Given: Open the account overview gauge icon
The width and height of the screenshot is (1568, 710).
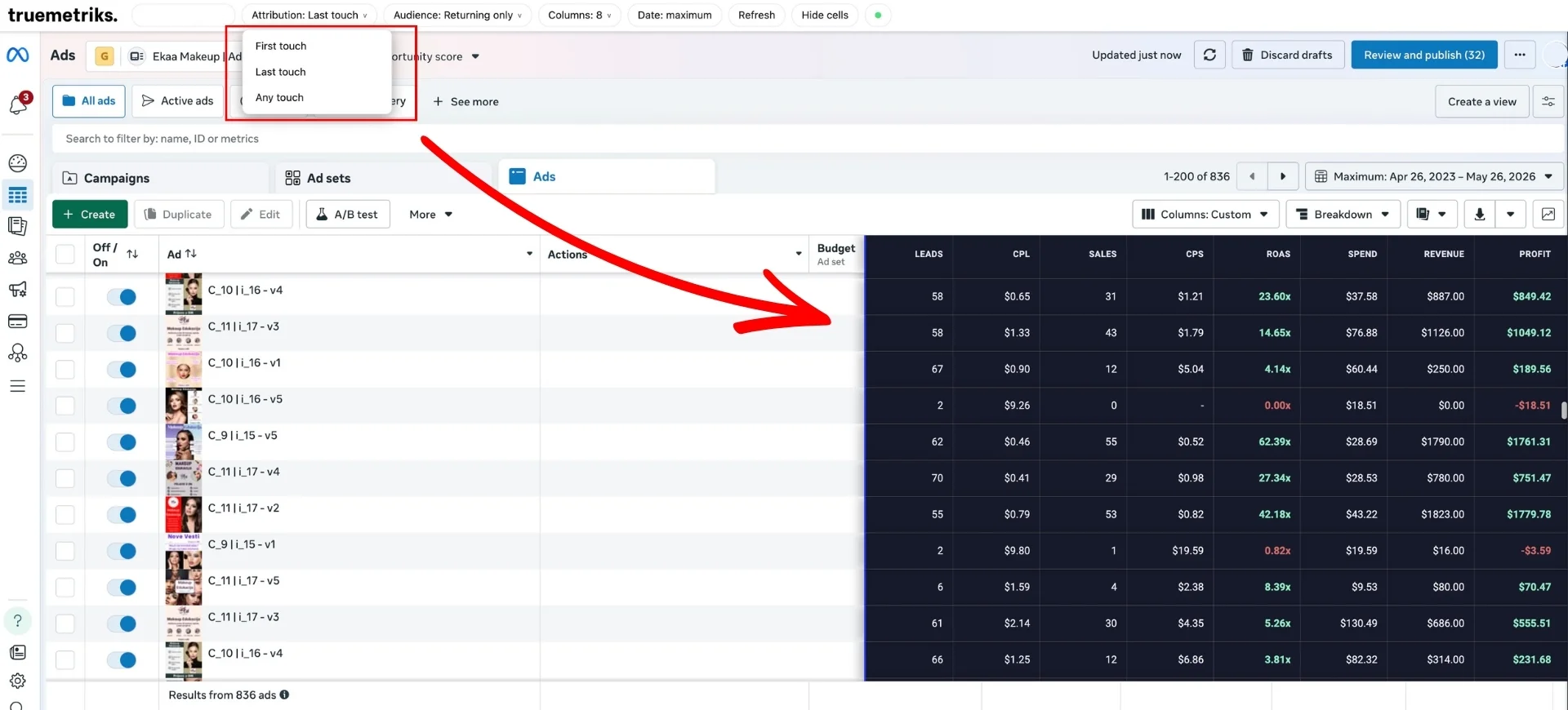Looking at the screenshot, I should tap(18, 163).
